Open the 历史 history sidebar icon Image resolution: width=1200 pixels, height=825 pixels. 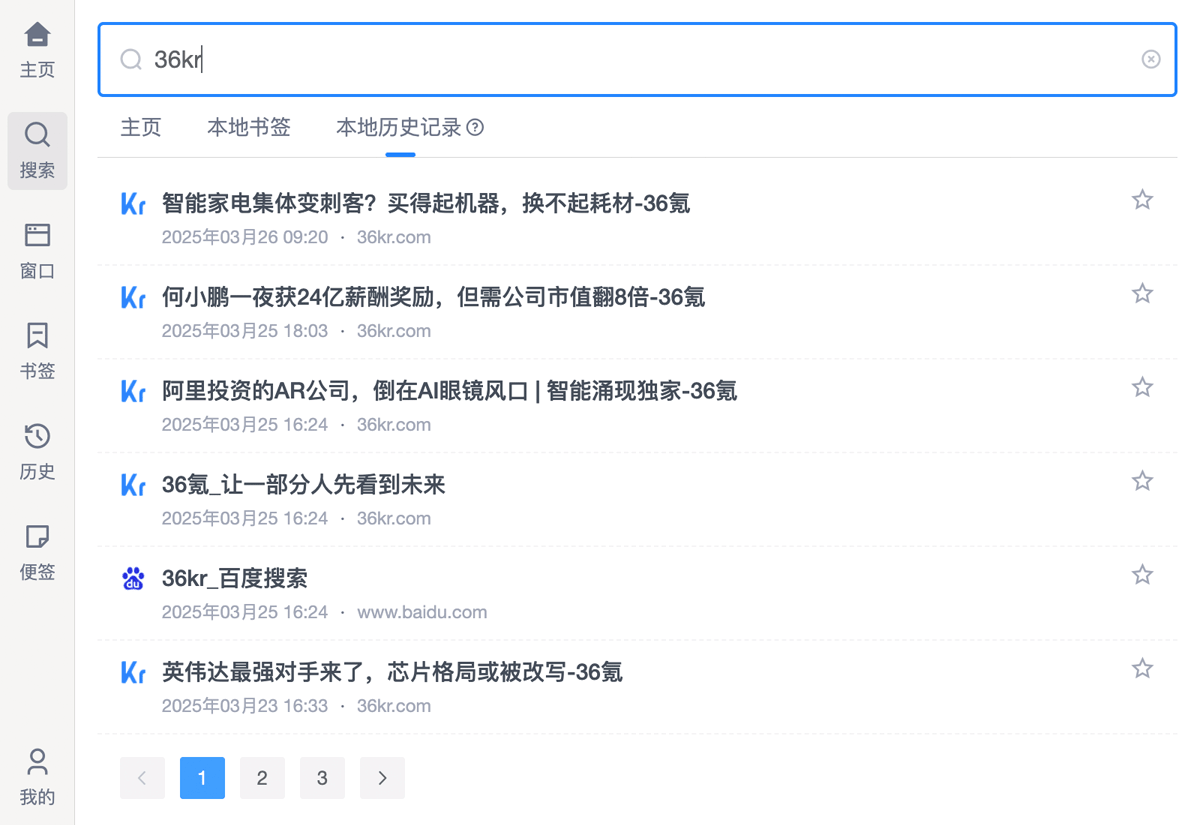pyautogui.click(x=37, y=452)
